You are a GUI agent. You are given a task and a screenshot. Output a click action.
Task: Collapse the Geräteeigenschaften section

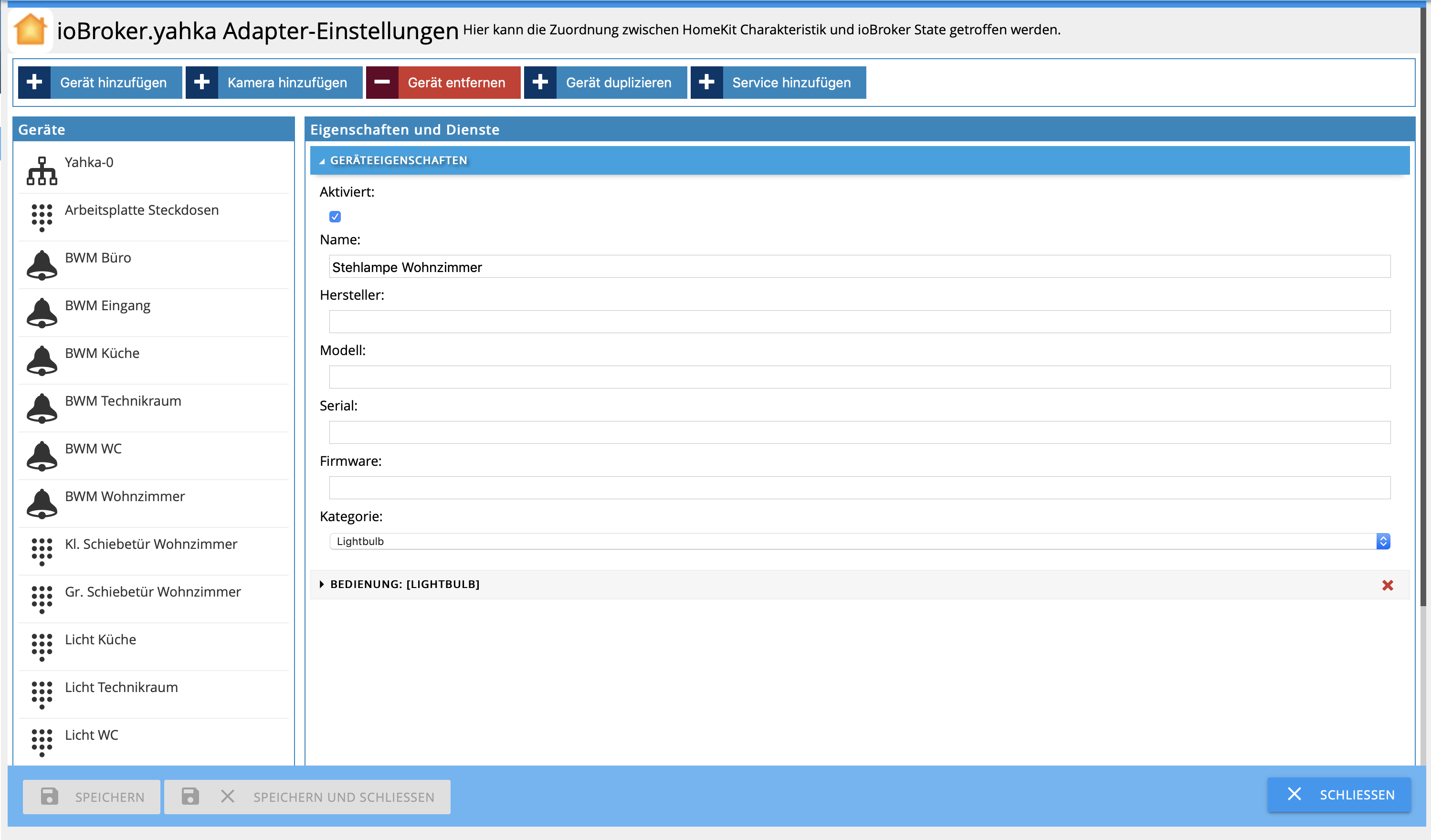[x=399, y=160]
